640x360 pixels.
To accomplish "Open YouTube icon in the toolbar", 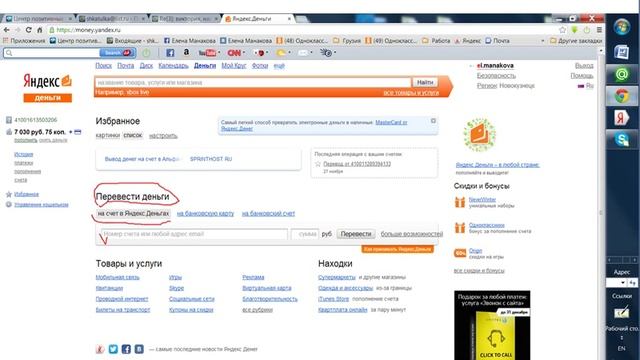I will coord(207,53).
